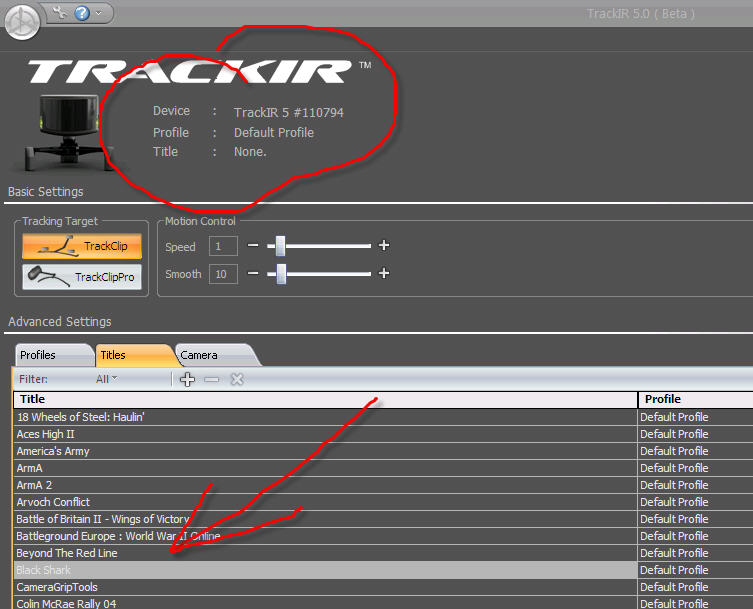Click the Smooth slider handle

point(281,274)
